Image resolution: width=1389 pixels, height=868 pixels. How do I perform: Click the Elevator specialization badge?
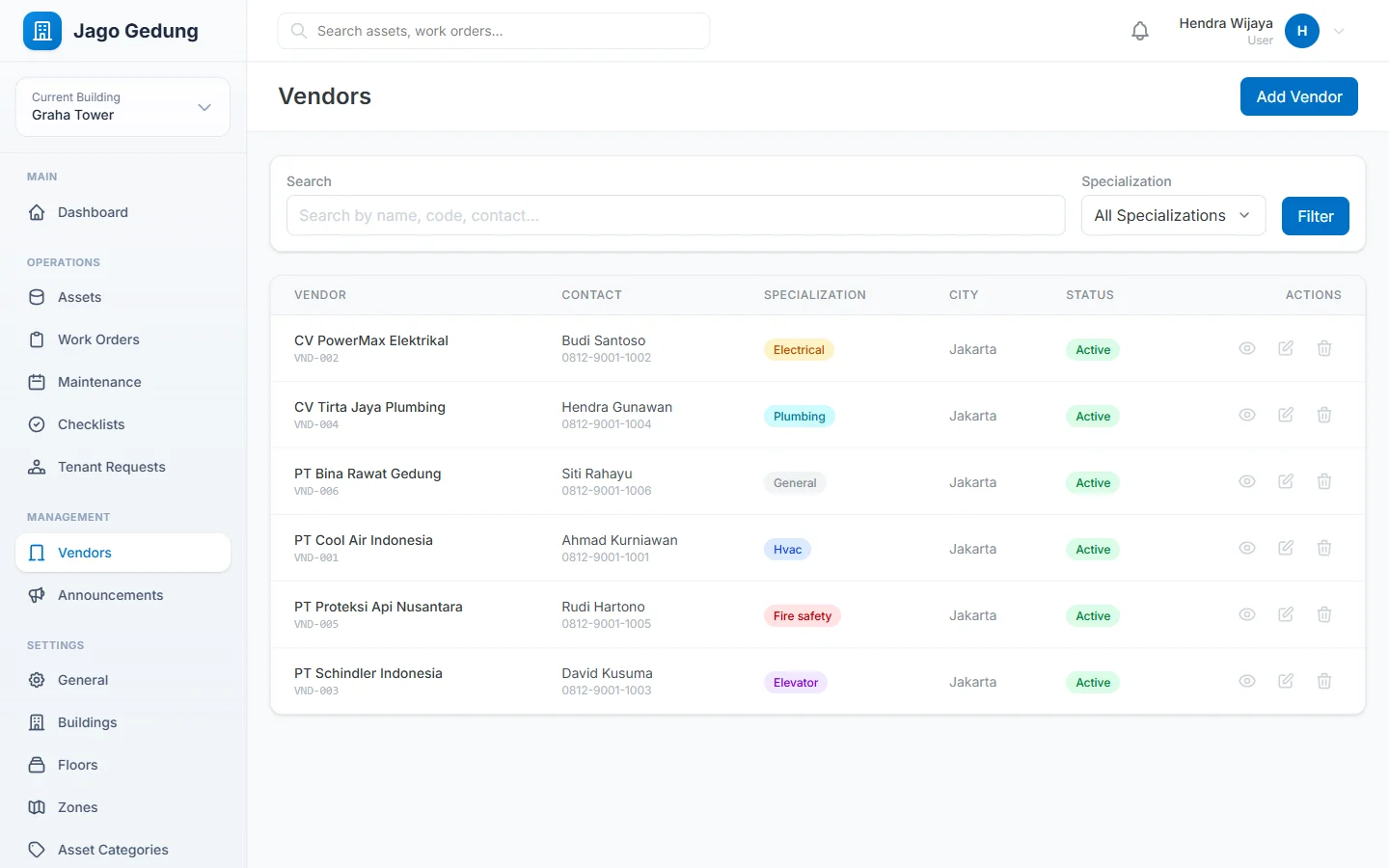796,683
